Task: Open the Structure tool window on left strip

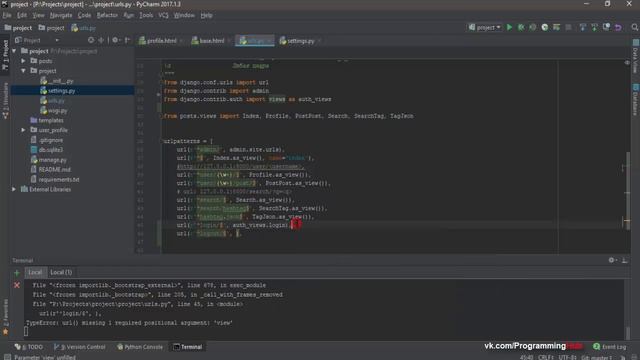Action: pyautogui.click(x=5, y=101)
